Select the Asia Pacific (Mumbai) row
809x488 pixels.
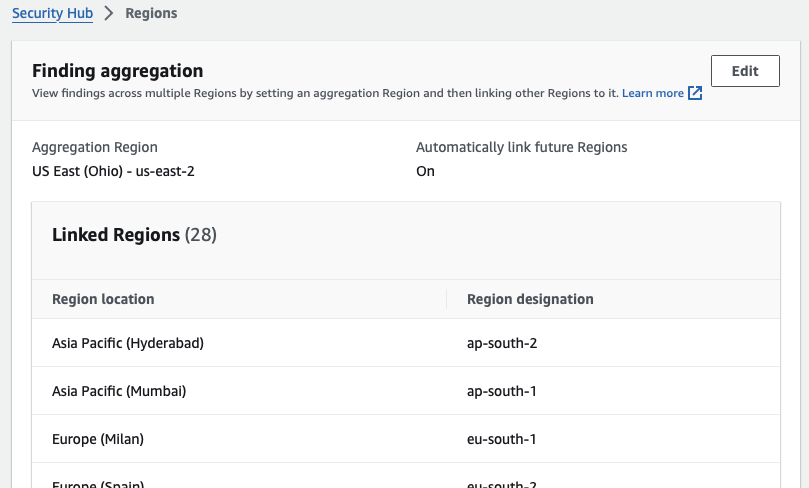(119, 391)
